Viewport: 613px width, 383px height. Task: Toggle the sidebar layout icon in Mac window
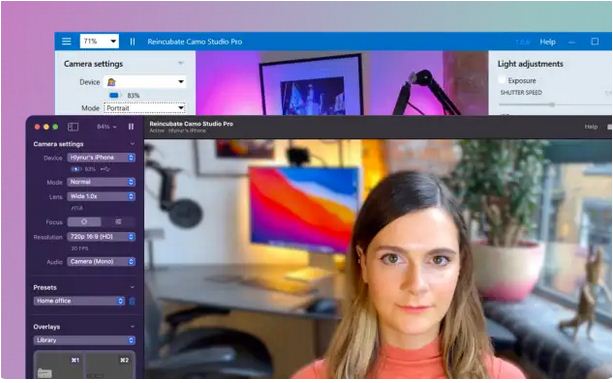point(73,127)
